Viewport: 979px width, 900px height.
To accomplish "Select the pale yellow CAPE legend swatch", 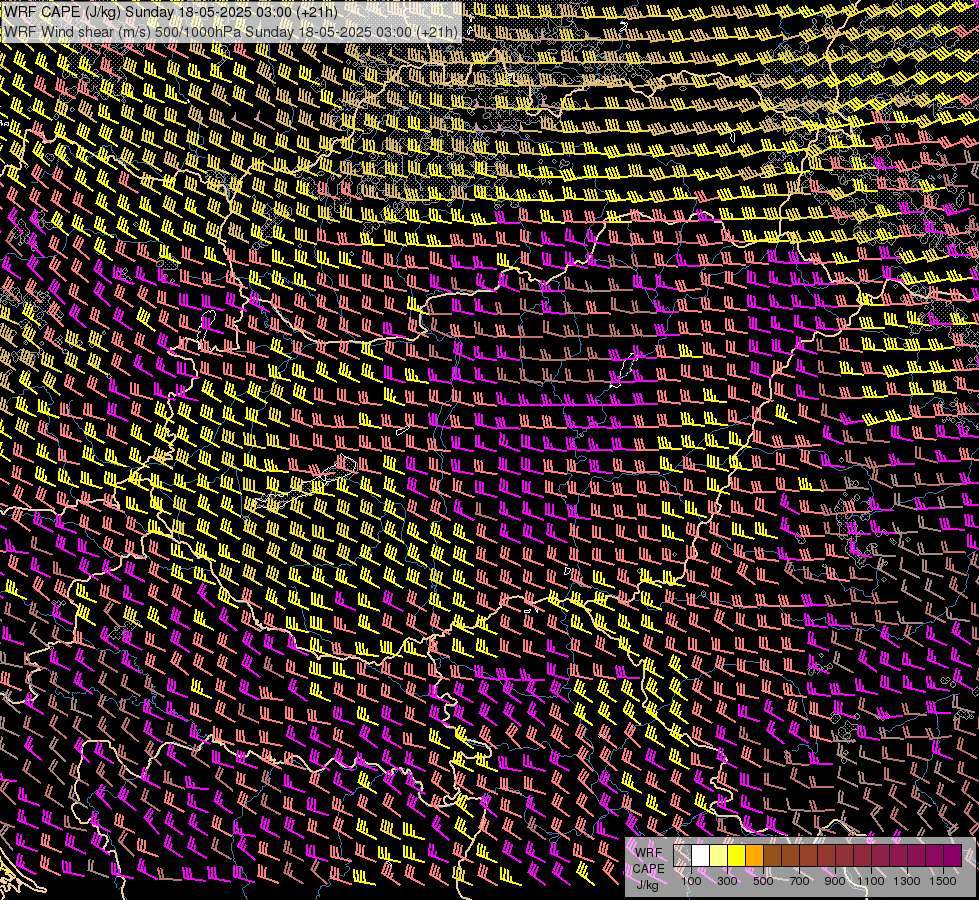I will click(719, 856).
